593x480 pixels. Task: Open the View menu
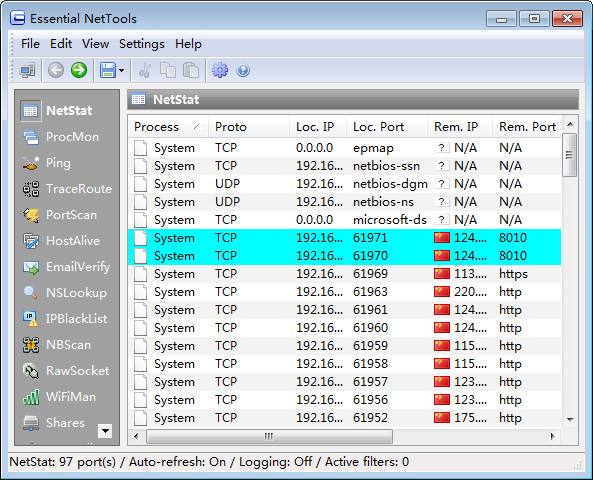click(x=95, y=44)
